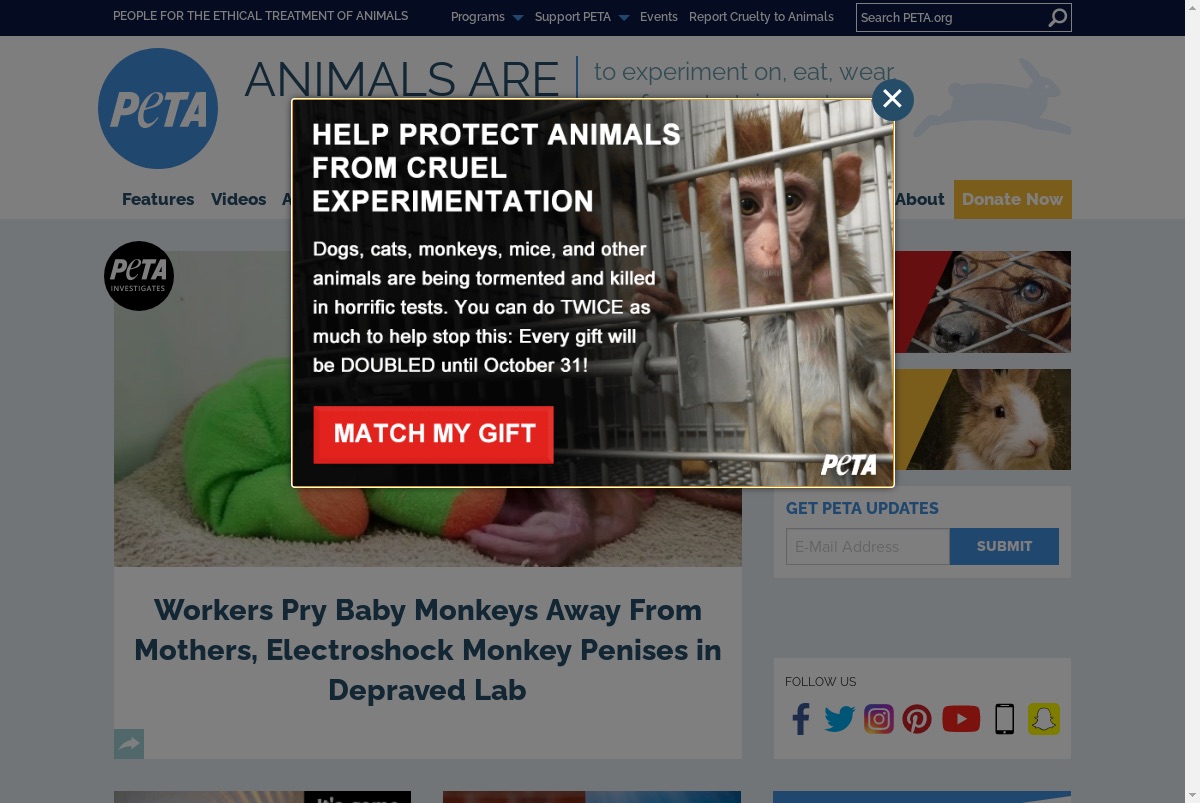Screen dimensions: 1200x803
Task: Focus the E-Mail Address field
Action: [868, 546]
